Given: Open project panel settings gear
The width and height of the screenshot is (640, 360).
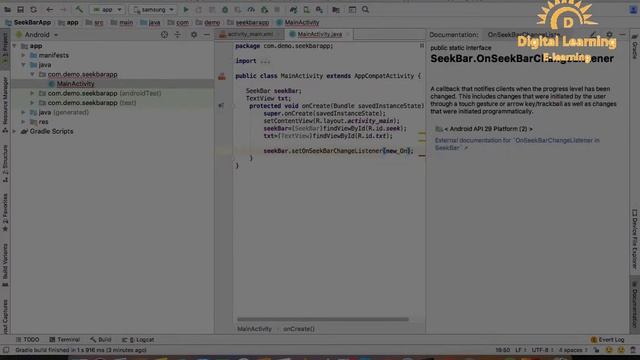Looking at the screenshot, I should click(x=194, y=35).
